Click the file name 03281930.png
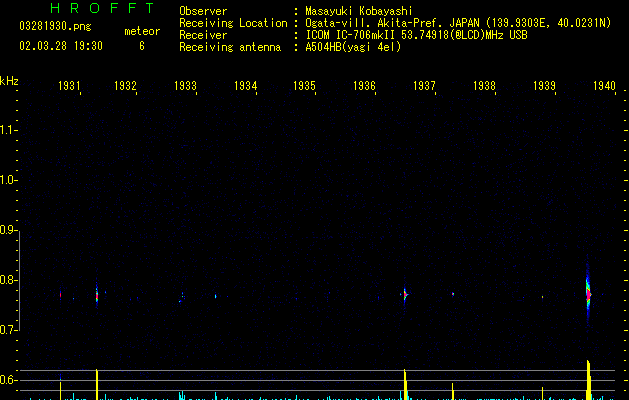Viewport: 629px width, 400px height. tap(55, 26)
